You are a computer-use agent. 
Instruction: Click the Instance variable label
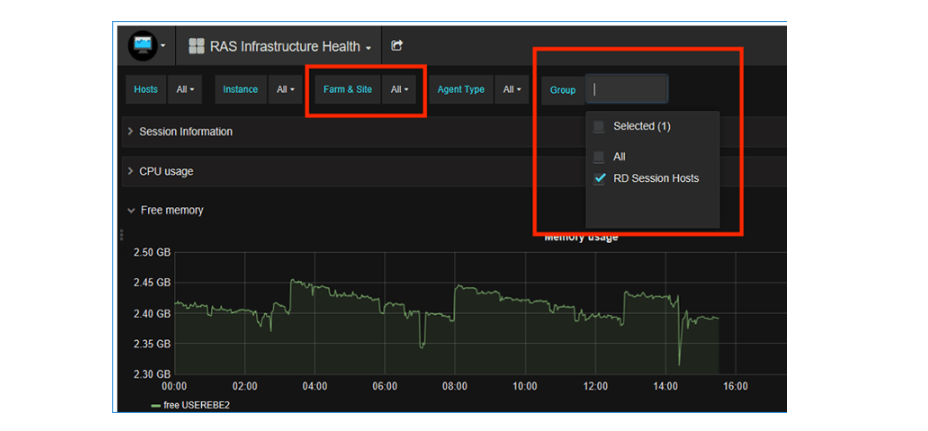[240, 89]
